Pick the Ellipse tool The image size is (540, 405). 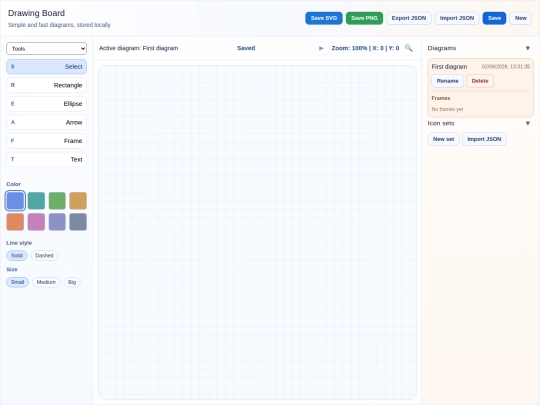click(x=46, y=104)
